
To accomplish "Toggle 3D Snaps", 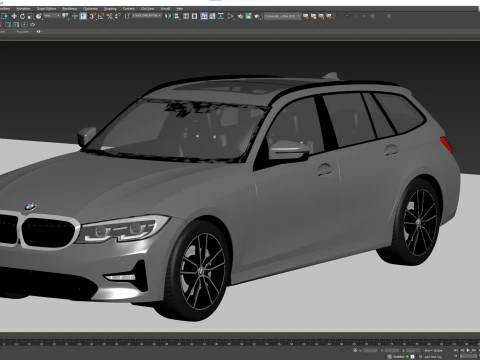I will pos(93,16).
